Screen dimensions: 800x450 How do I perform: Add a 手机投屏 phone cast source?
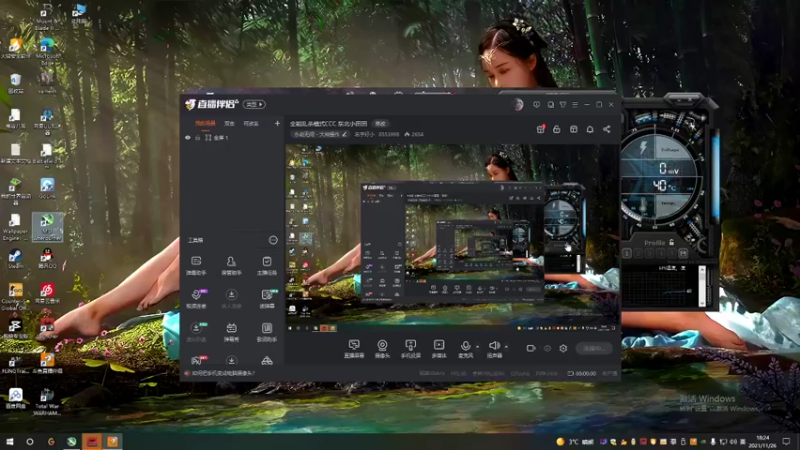(x=410, y=349)
